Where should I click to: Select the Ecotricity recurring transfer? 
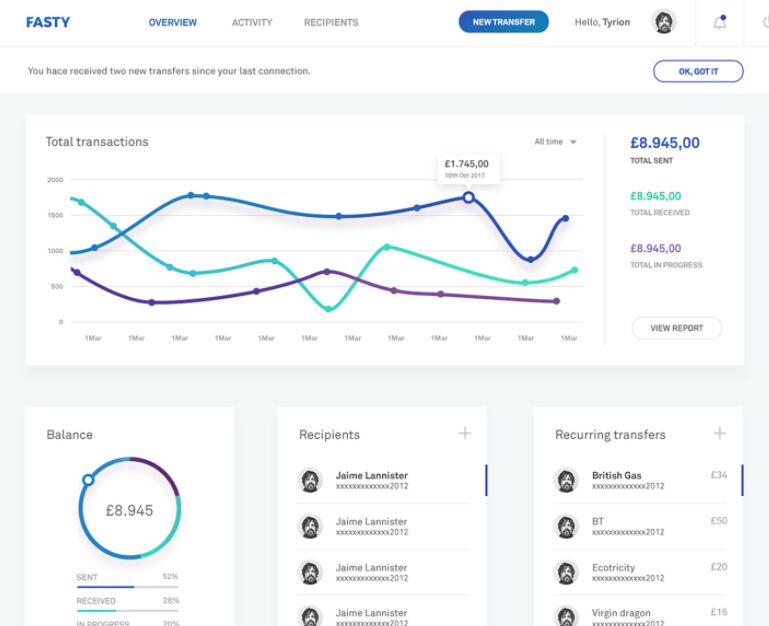point(640,572)
